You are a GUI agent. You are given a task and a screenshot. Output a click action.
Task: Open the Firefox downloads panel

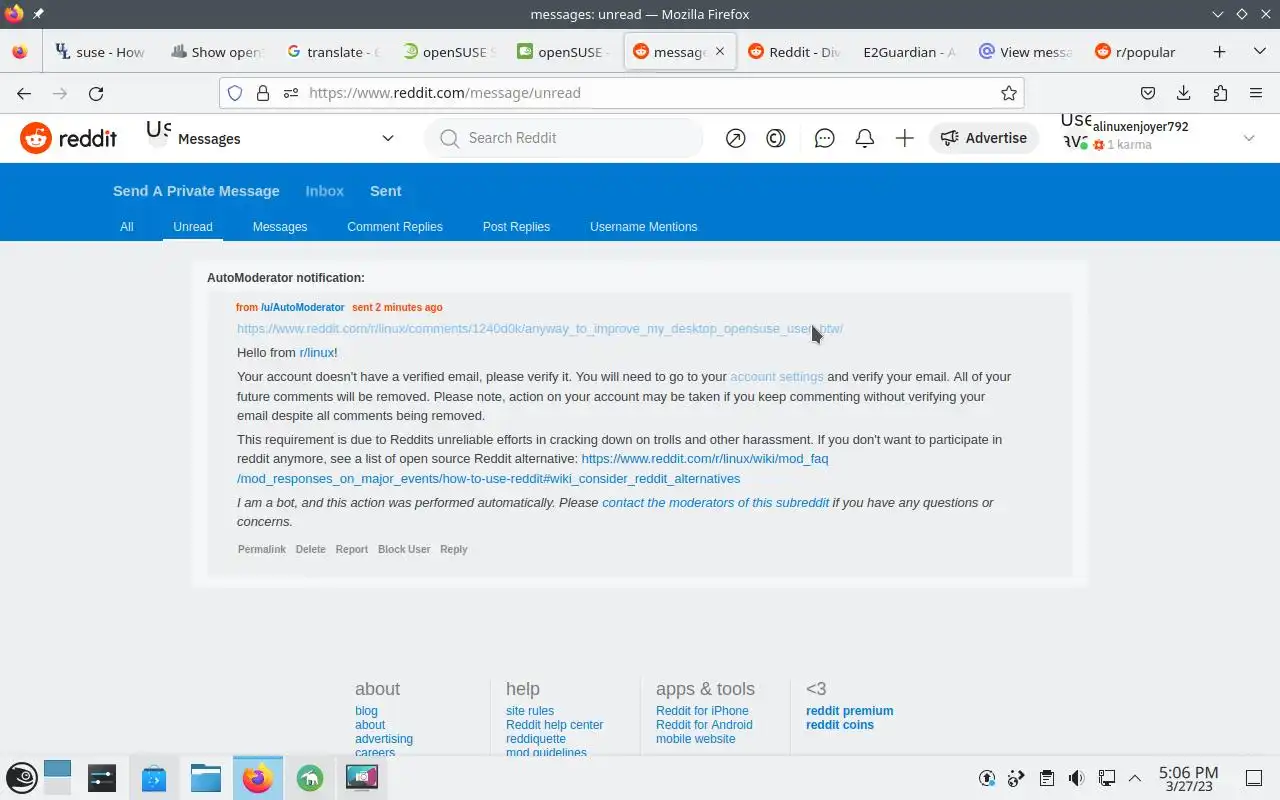[1184, 93]
